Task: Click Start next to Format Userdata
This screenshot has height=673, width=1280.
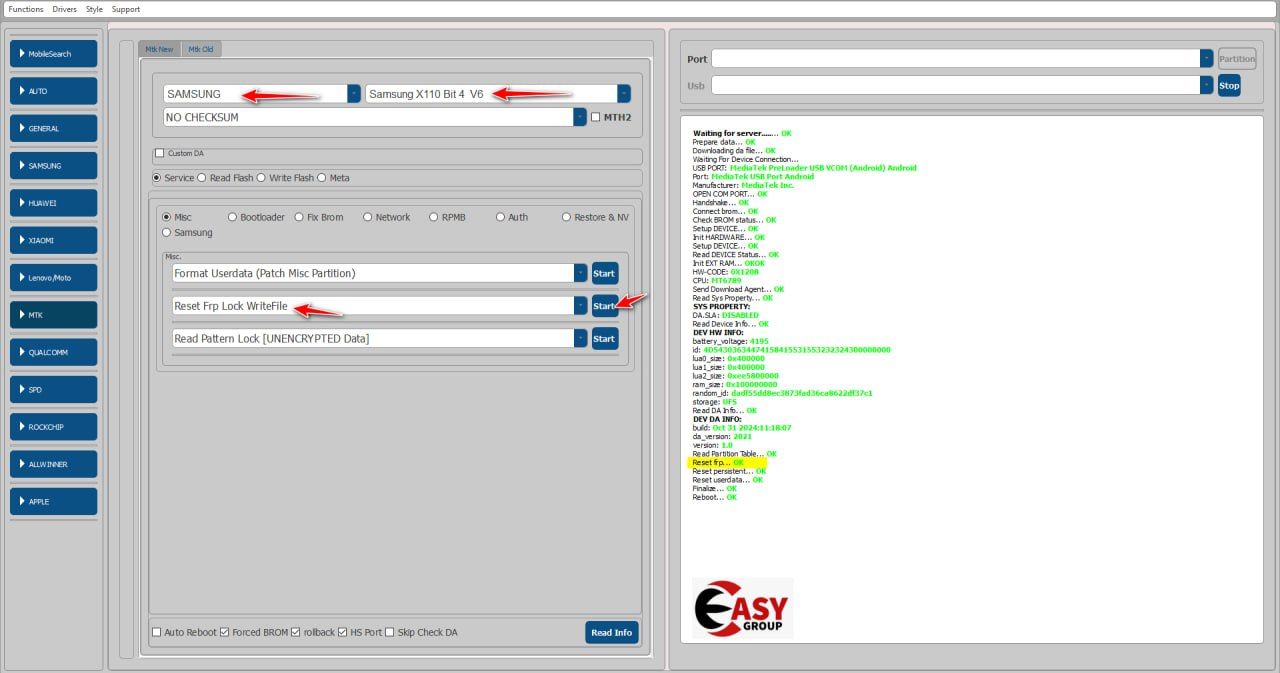Action: pyautogui.click(x=604, y=273)
